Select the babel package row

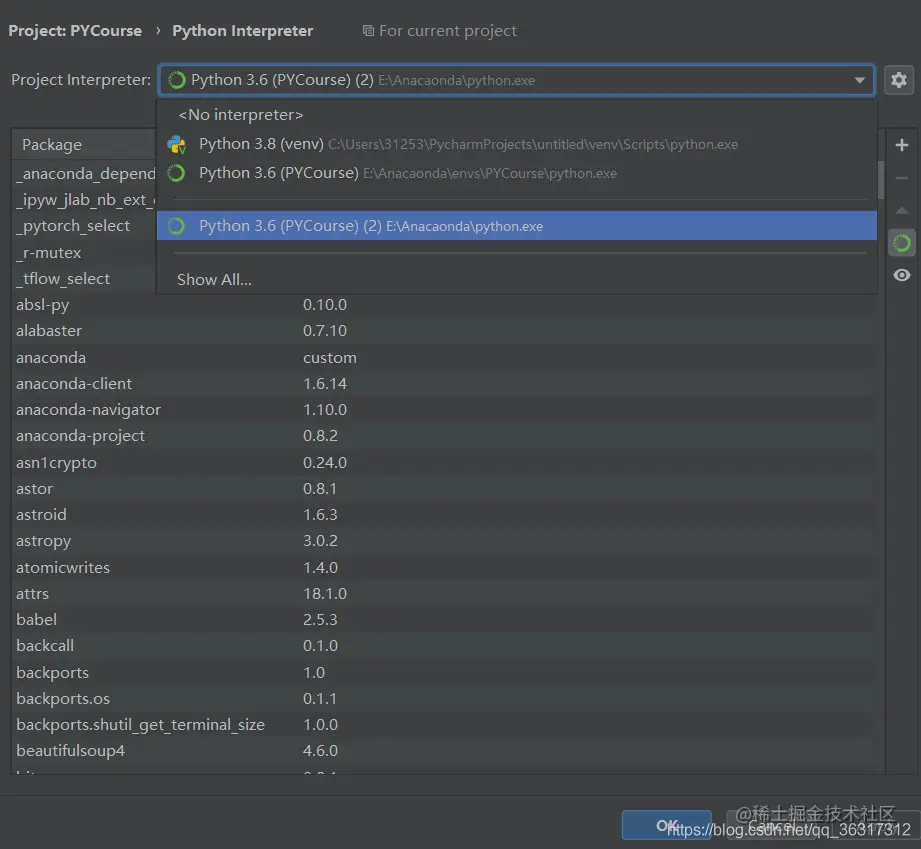[446, 619]
